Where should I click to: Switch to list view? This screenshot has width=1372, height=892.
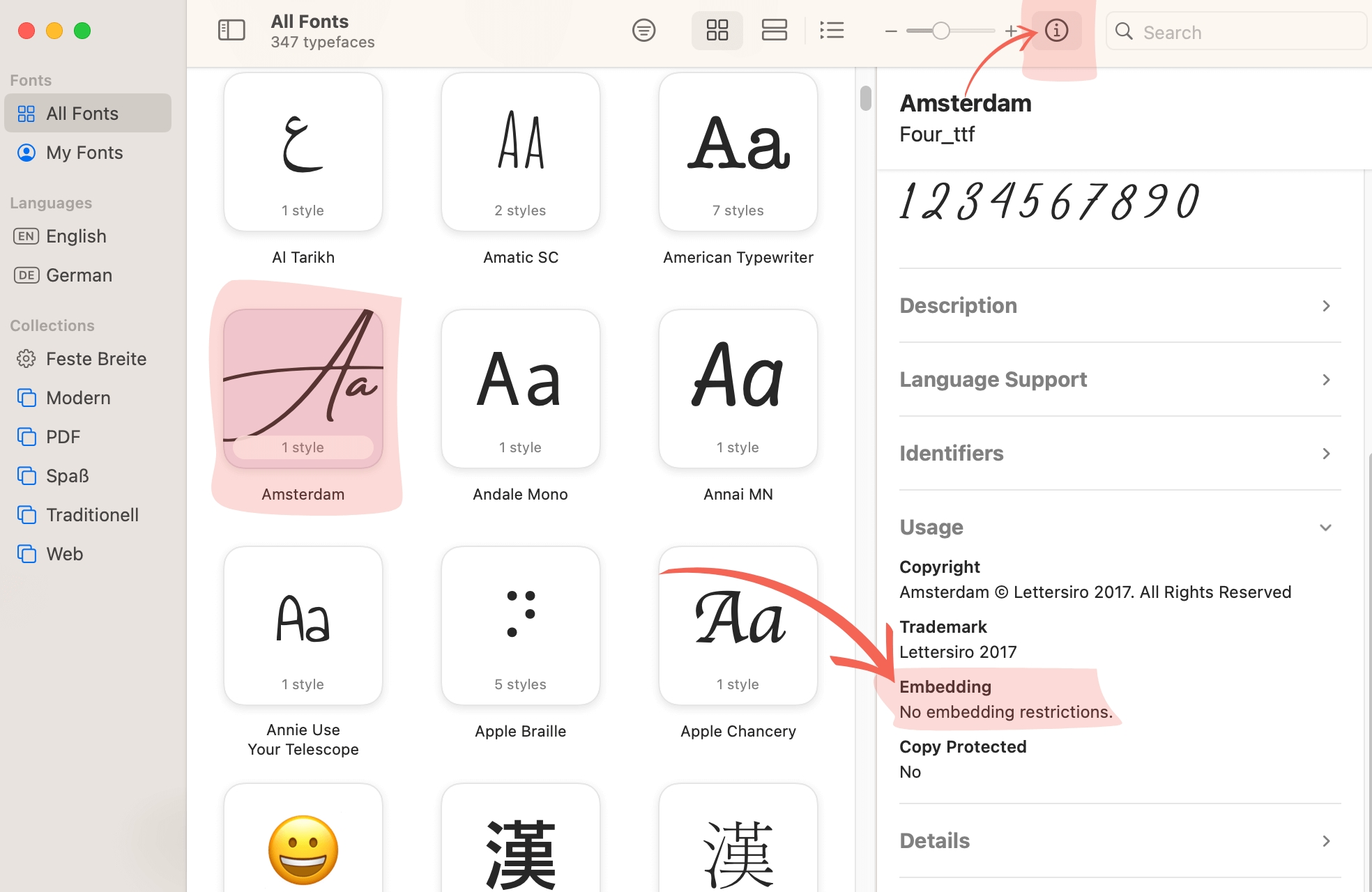pyautogui.click(x=832, y=31)
